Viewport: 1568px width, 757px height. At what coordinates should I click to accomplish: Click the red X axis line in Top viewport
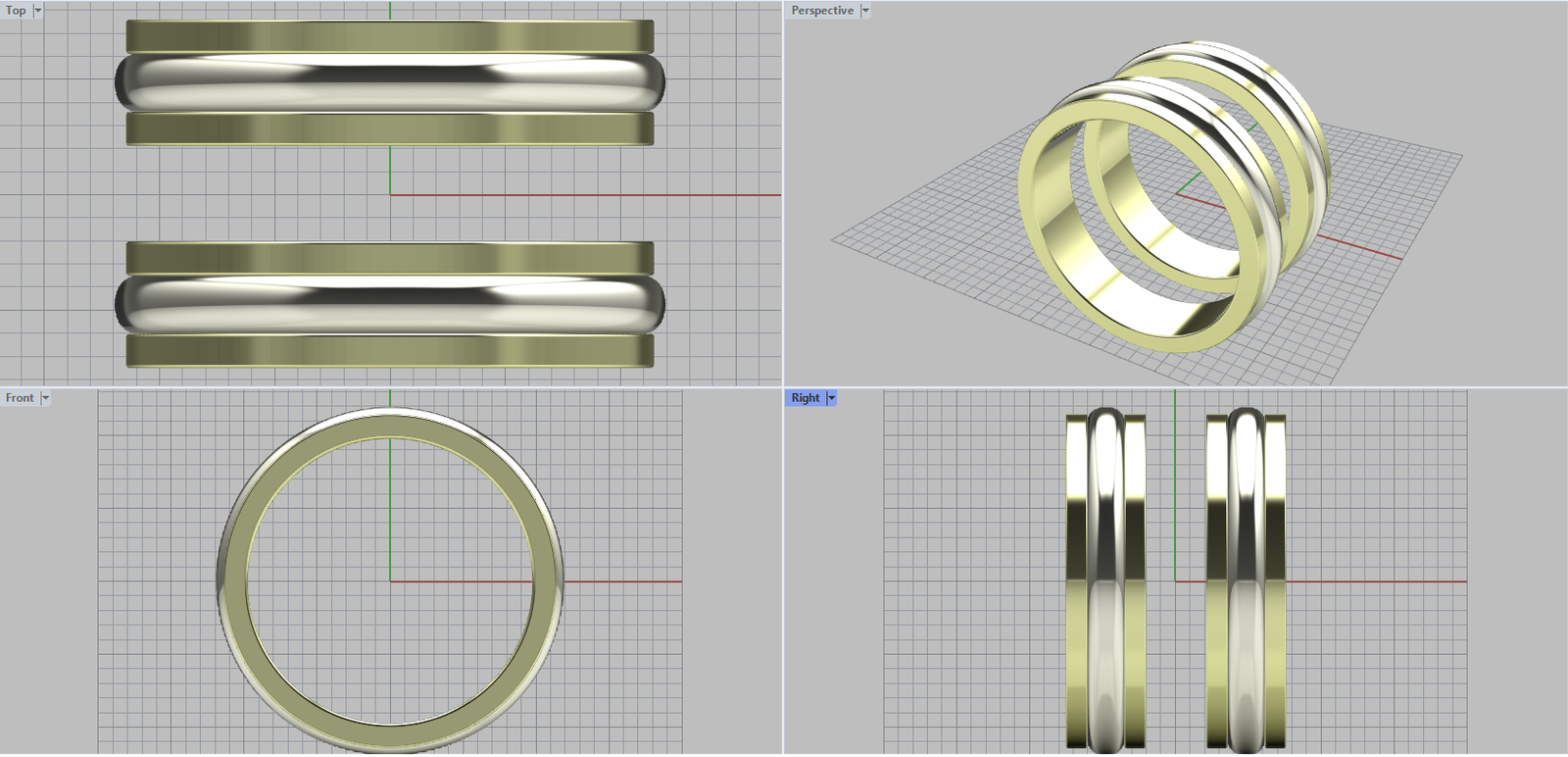[x=588, y=194]
